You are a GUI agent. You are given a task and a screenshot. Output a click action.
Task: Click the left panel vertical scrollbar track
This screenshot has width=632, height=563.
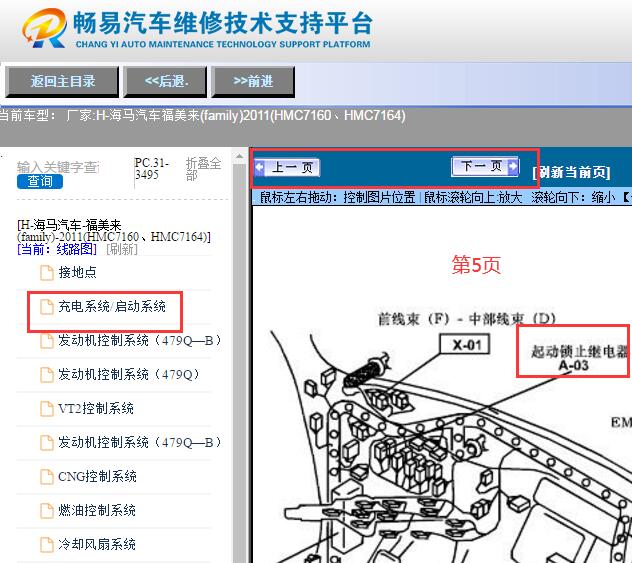240,363
